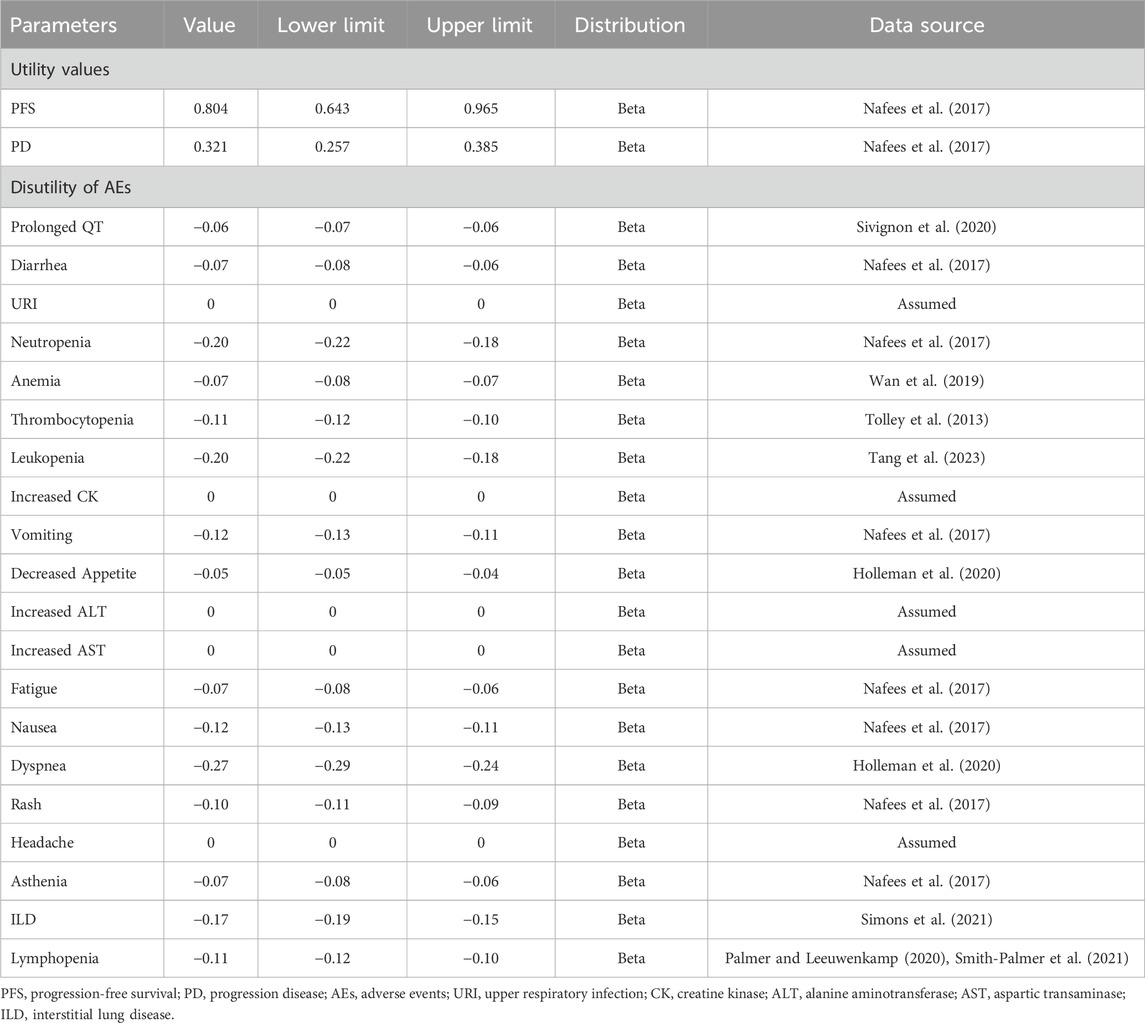Click the Tang et al. (2023) citation
The width and height of the screenshot is (1145, 1023).
pos(925,458)
